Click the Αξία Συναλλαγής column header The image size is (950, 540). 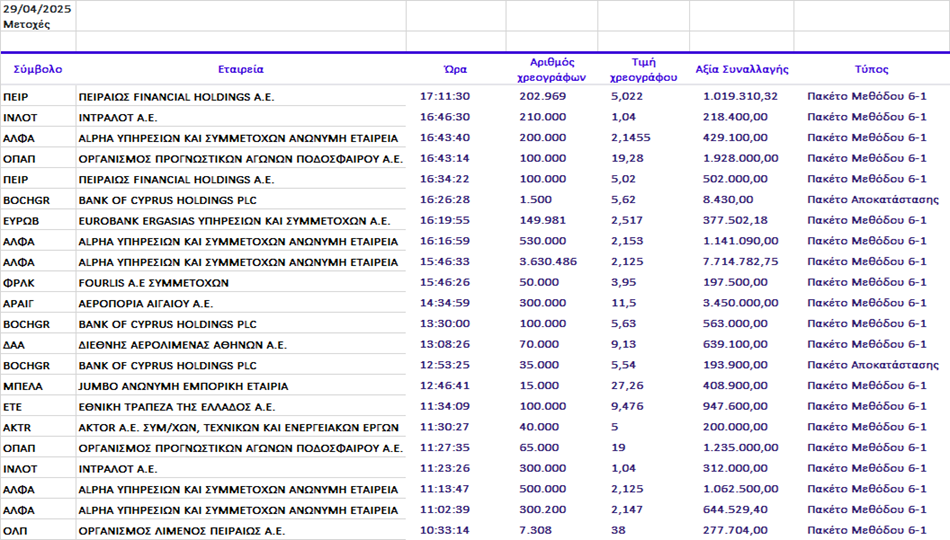click(742, 70)
